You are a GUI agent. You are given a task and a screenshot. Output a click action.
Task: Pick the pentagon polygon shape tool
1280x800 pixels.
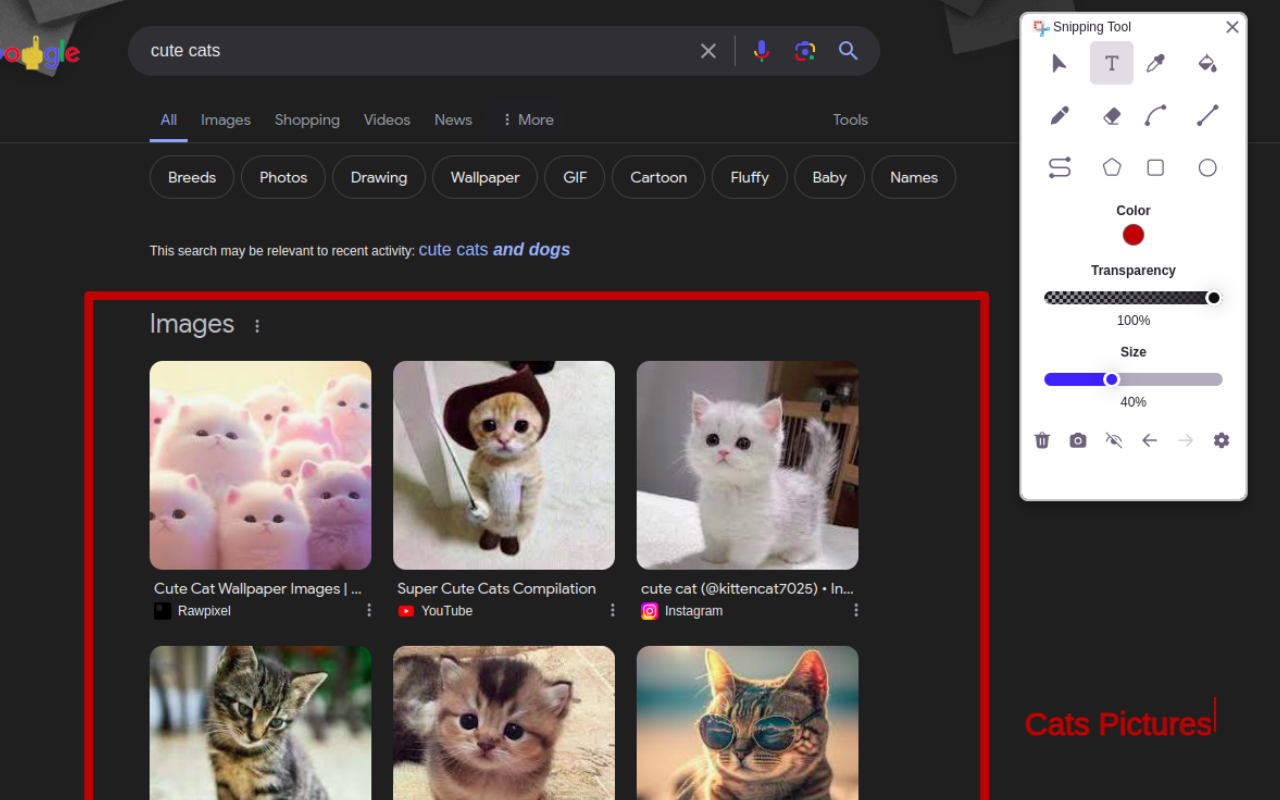(1111, 167)
